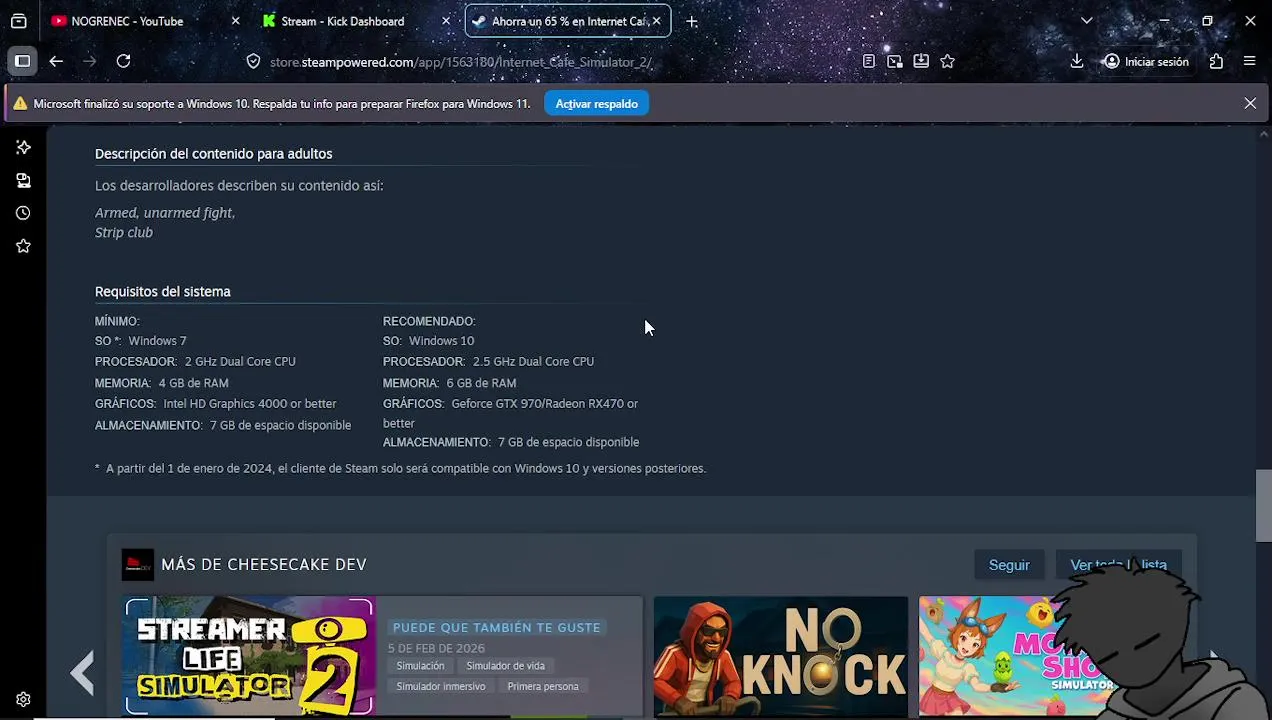This screenshot has height=720, width=1272.
Task: Click the 'Ver toda la lista' button
Action: tap(1118, 565)
